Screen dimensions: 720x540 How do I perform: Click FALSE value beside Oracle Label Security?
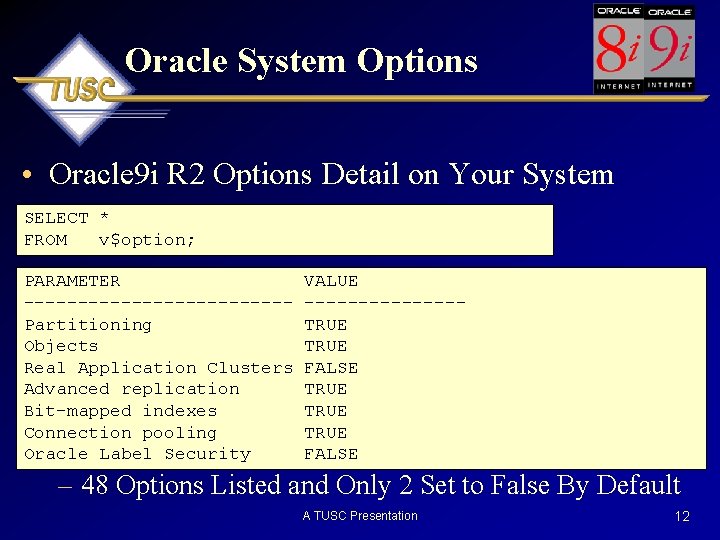pos(331,454)
